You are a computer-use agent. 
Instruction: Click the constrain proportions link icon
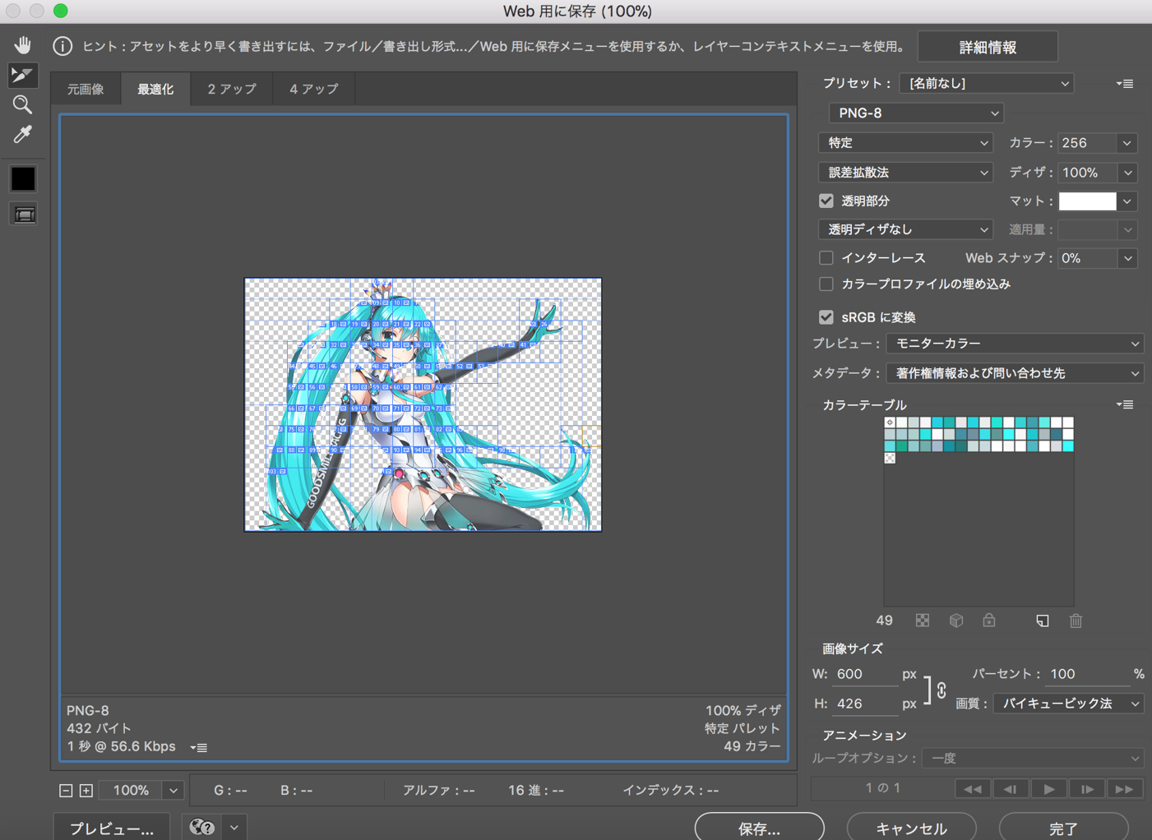941,689
